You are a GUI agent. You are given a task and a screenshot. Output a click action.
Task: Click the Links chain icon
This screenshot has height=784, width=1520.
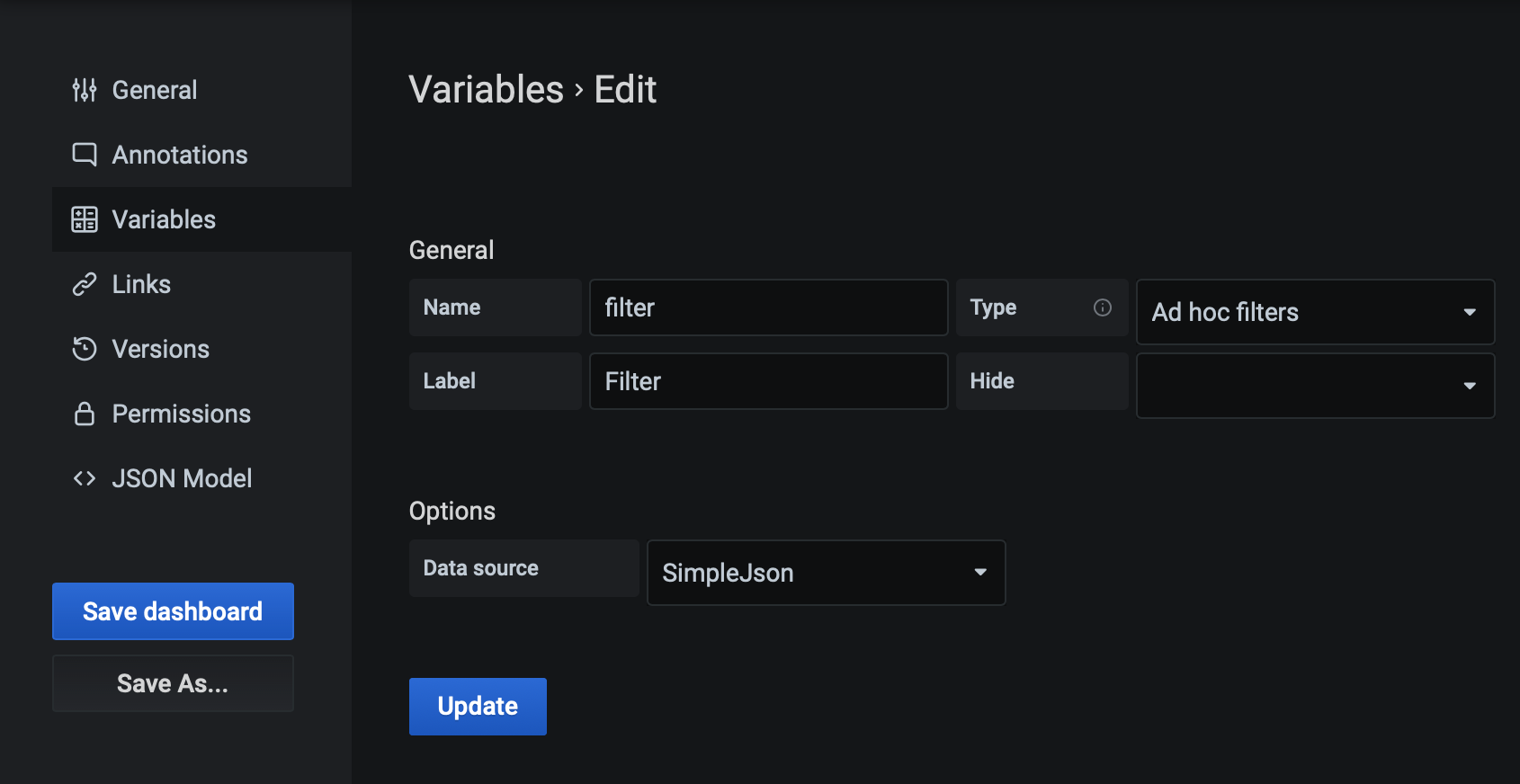tap(85, 284)
